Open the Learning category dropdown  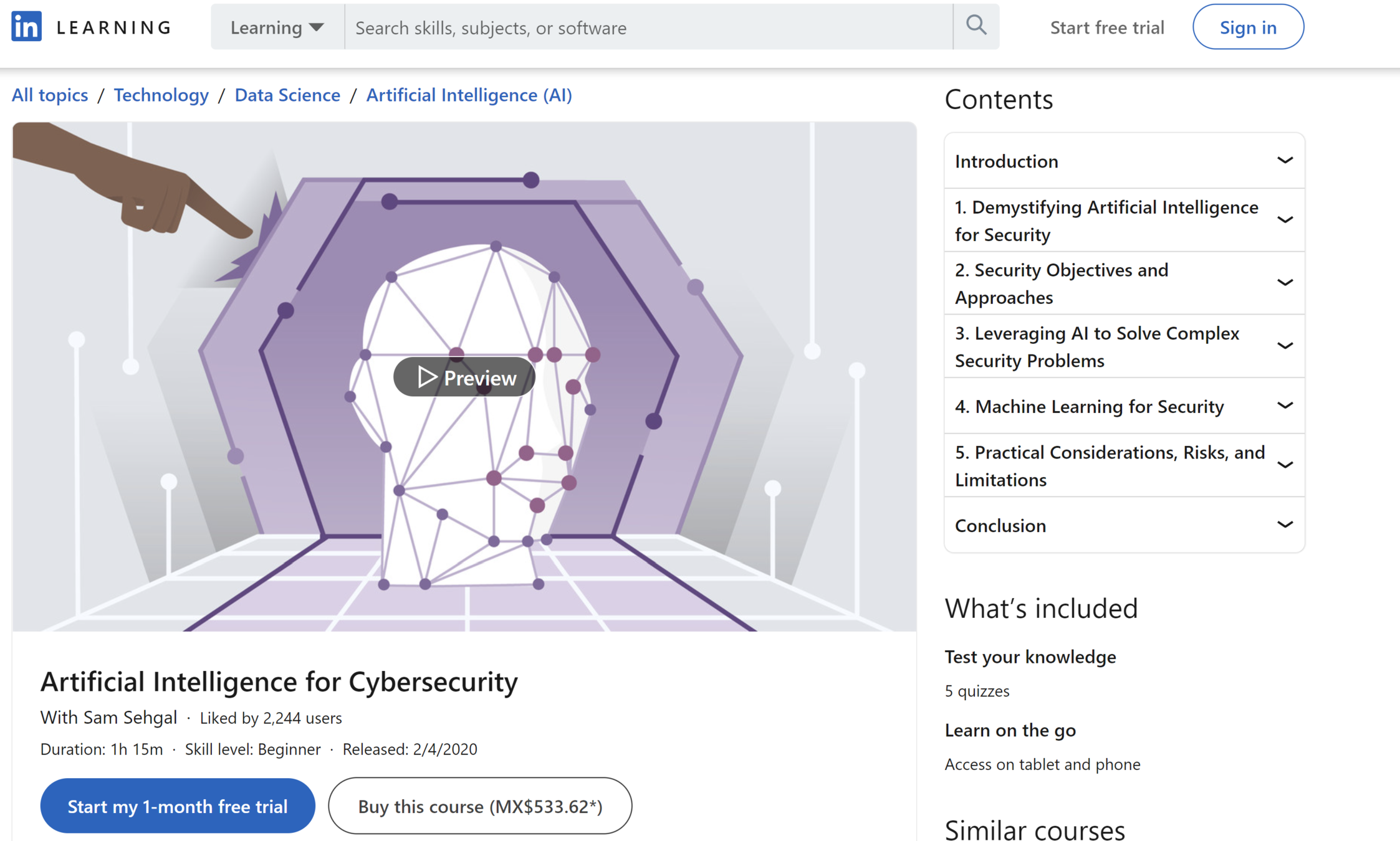277,27
